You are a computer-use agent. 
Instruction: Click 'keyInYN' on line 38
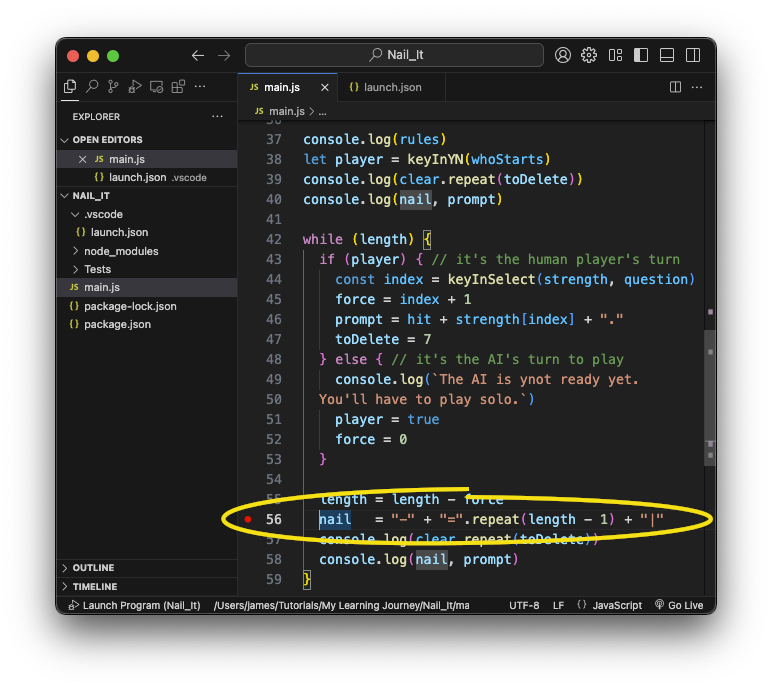(435, 160)
